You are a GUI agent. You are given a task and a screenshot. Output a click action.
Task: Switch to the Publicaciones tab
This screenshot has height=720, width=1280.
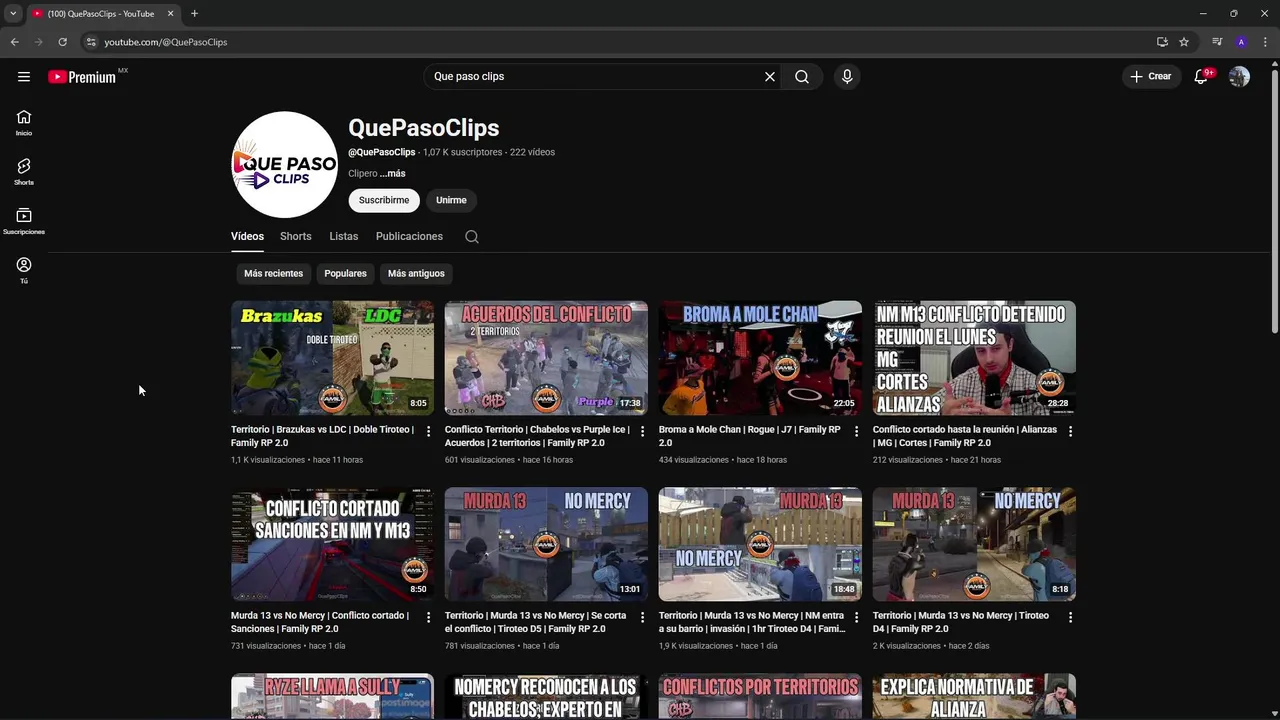[409, 237]
